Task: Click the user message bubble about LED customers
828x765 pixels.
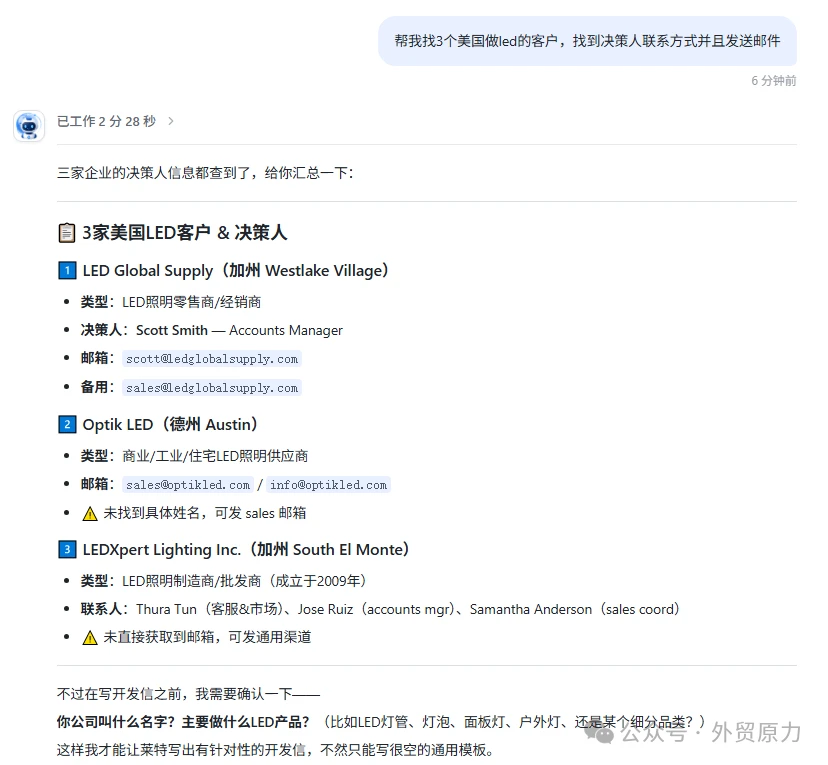Action: (587, 41)
